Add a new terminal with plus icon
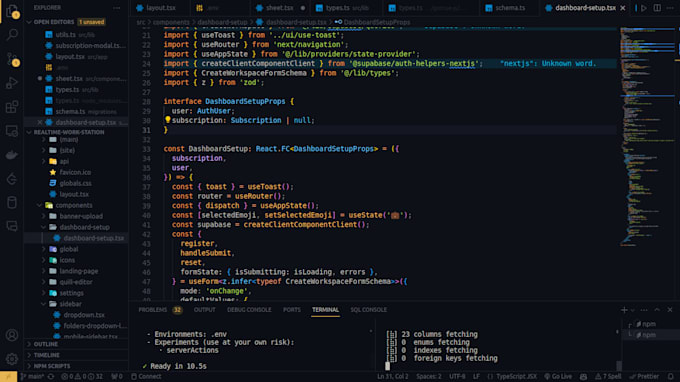Image resolution: width=680 pixels, height=382 pixels. point(624,310)
